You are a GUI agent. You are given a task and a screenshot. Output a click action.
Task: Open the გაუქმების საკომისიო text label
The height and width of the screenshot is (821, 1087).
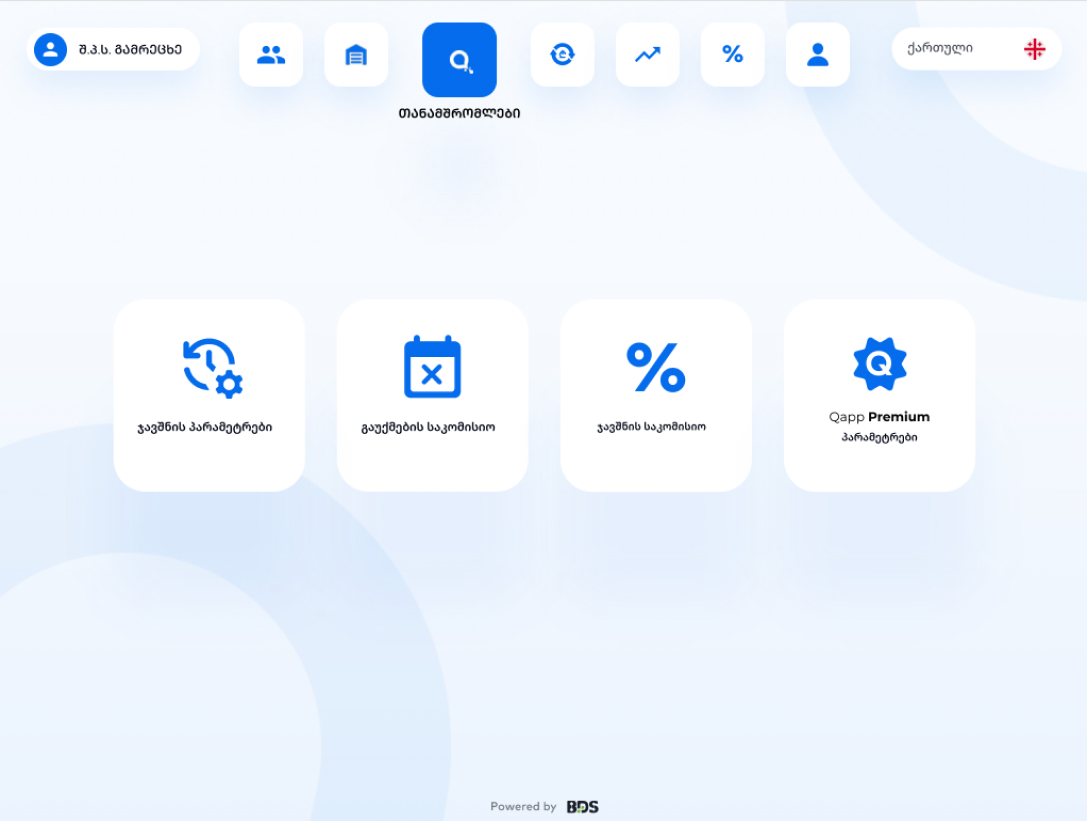(x=428, y=427)
